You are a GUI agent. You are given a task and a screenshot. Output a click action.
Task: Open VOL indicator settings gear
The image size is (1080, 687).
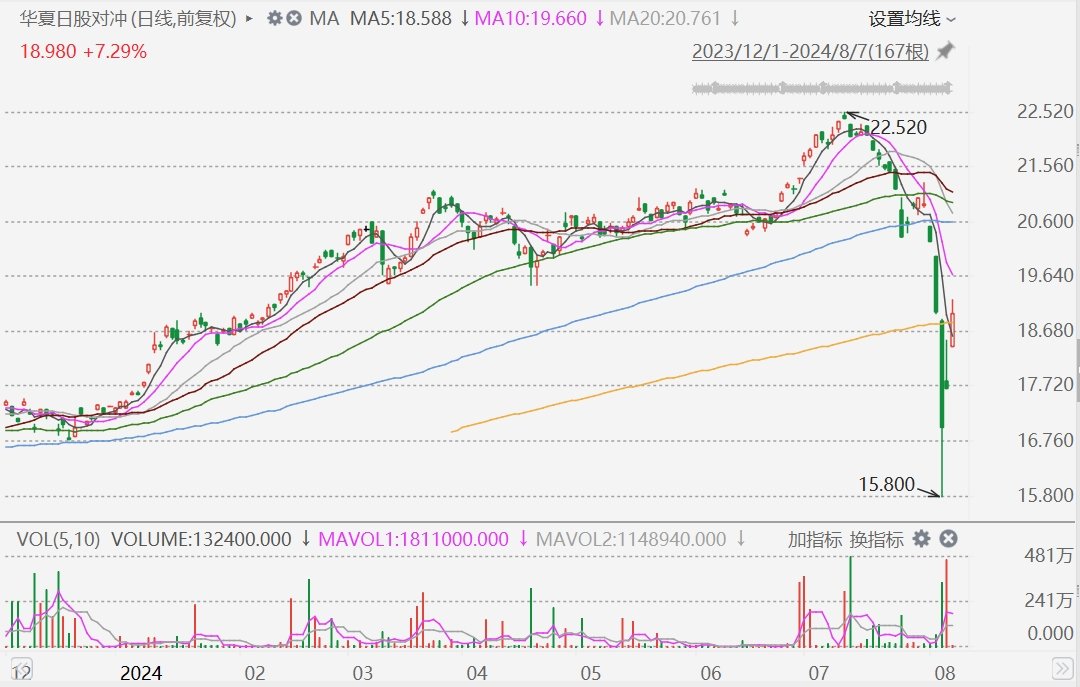(921, 539)
